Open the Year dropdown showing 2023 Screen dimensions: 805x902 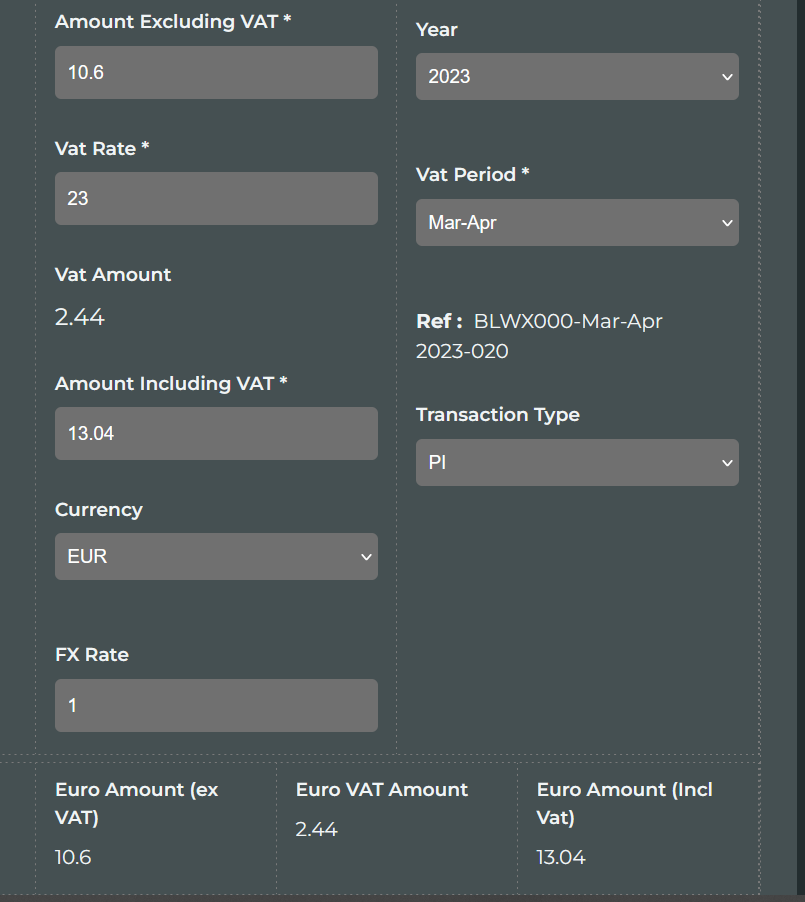(x=577, y=77)
